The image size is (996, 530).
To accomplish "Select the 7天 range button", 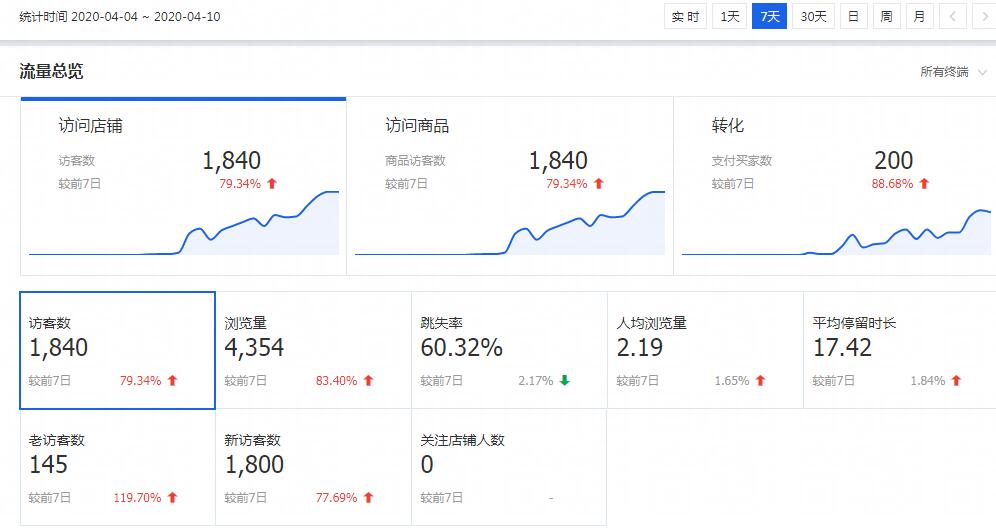I will click(x=769, y=17).
